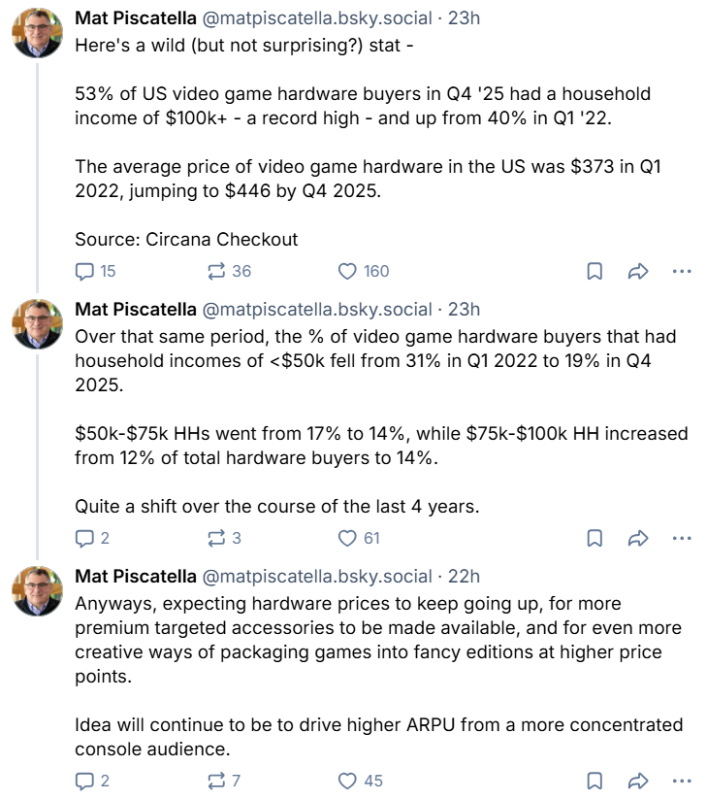Screen dimensions: 707x800
Task: Like the post with 160 likes
Action: click(348, 271)
